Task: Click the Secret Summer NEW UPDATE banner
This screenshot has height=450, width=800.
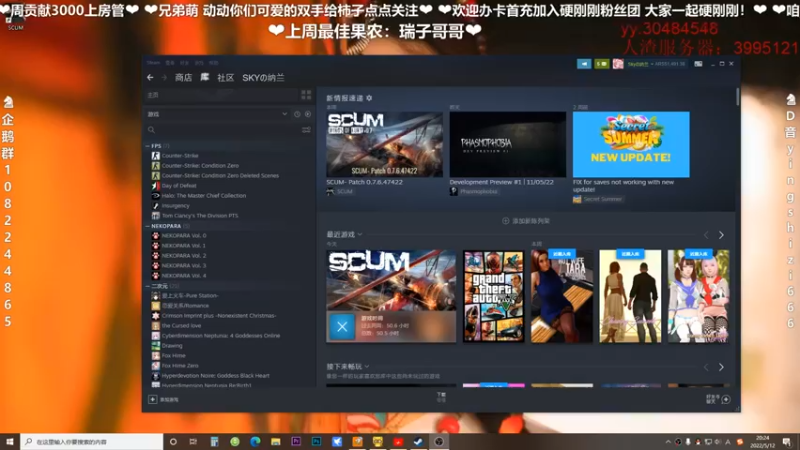Action: (x=631, y=144)
